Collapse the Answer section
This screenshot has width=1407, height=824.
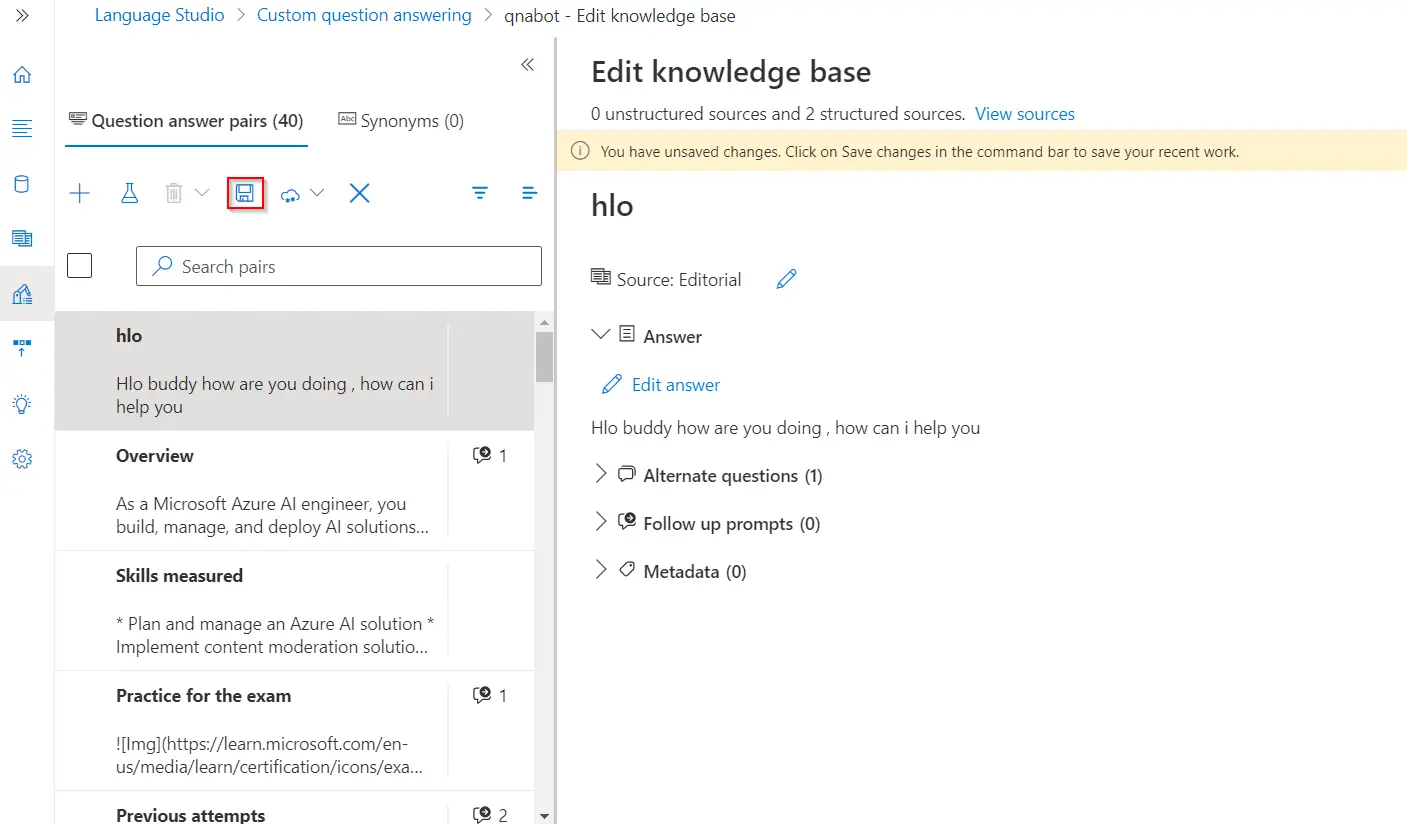pos(601,335)
